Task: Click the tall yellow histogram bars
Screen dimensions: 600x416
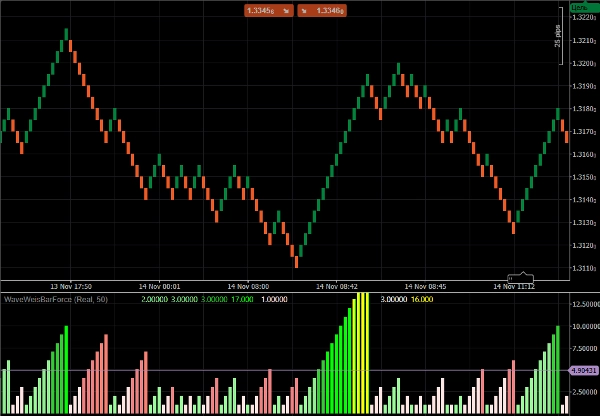Action: (x=361, y=352)
